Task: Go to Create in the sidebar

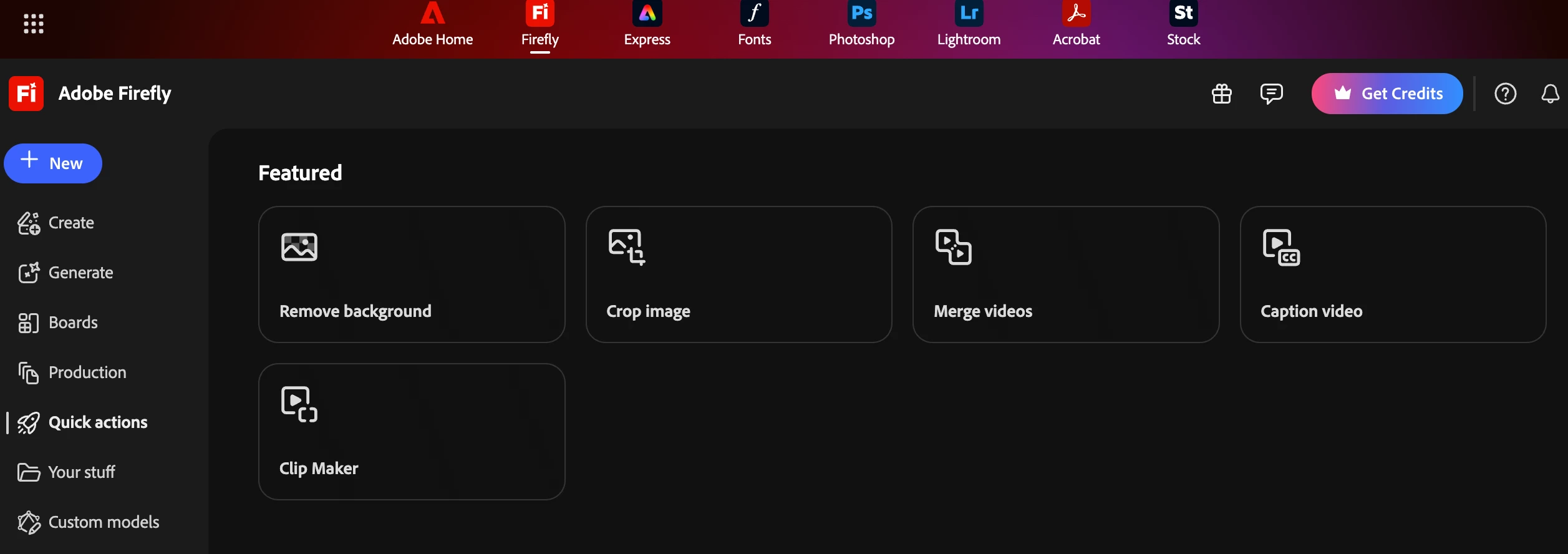Action: click(x=56, y=223)
